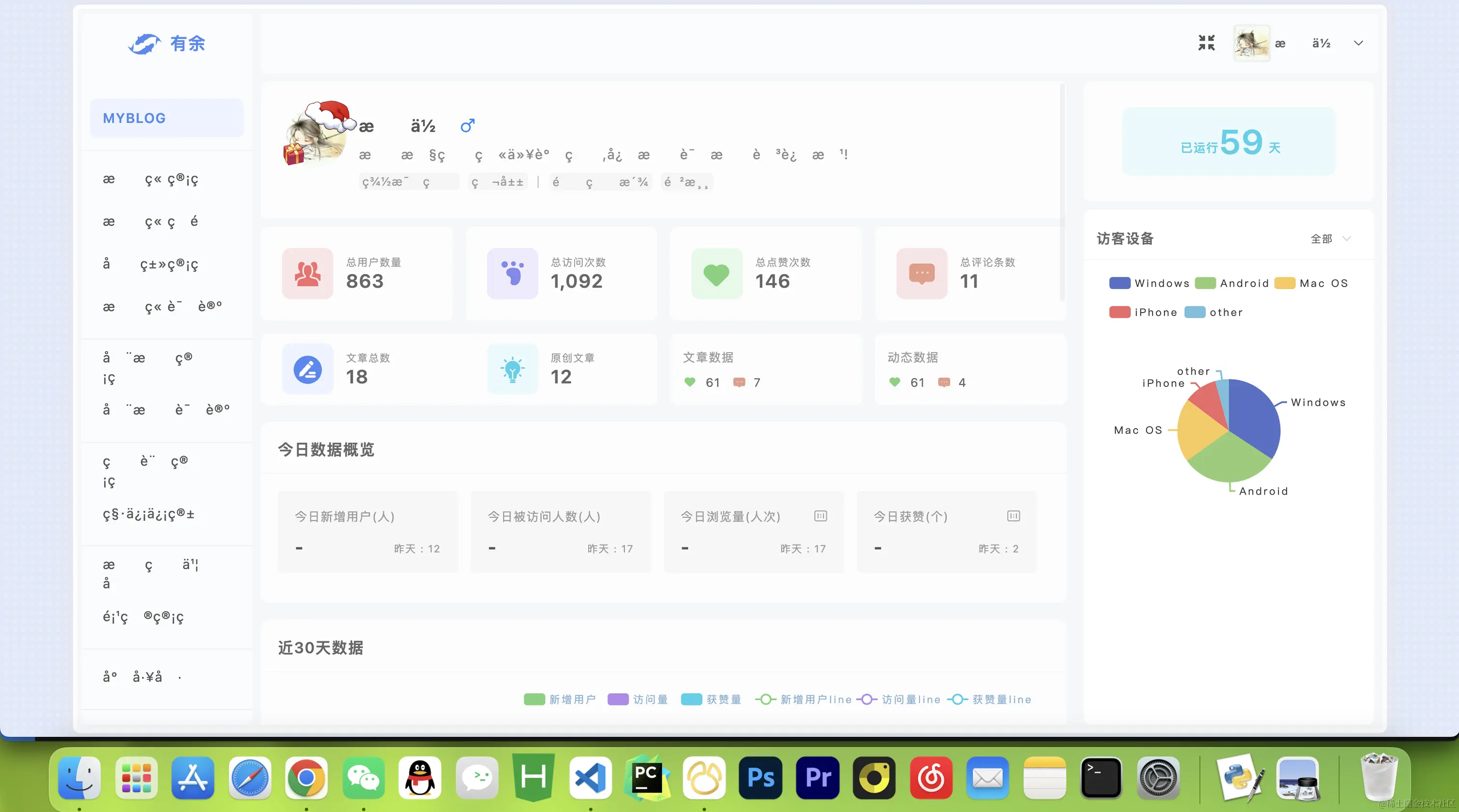Toggle 新增用户 bar series legend
Viewport: 1459px width, 812px height.
560,699
